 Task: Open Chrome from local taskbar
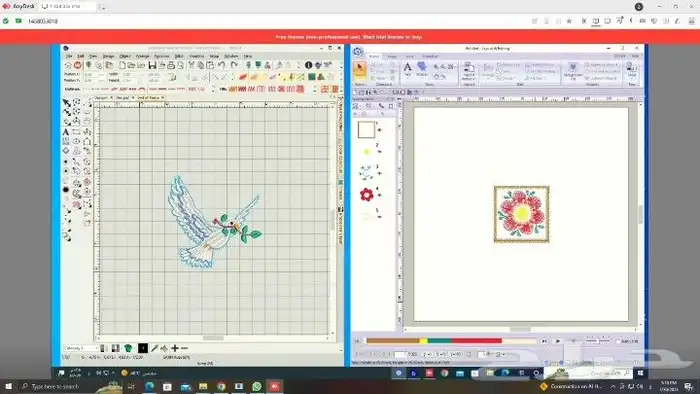(x=221, y=386)
